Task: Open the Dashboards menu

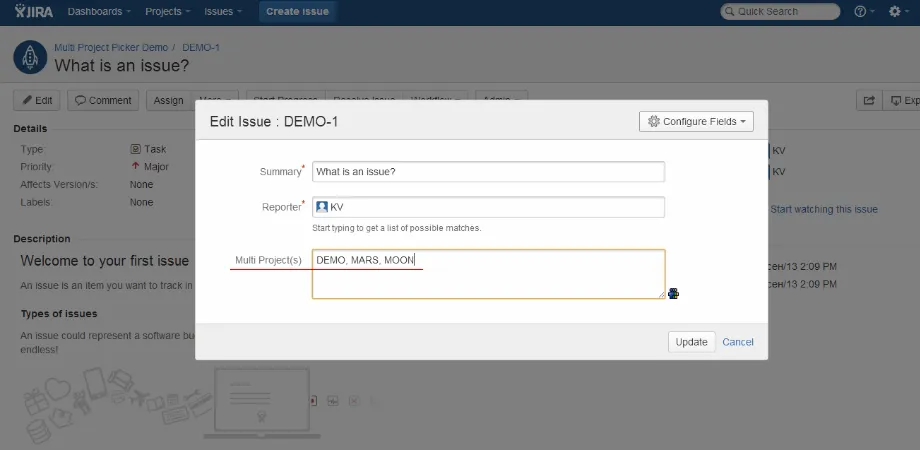Action: [x=99, y=11]
